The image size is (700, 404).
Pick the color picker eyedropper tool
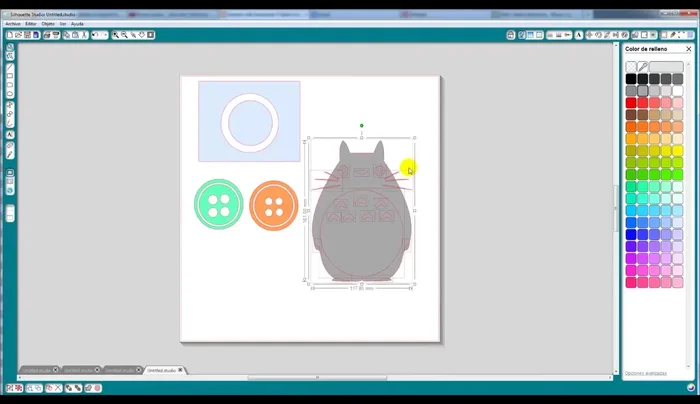(x=643, y=67)
